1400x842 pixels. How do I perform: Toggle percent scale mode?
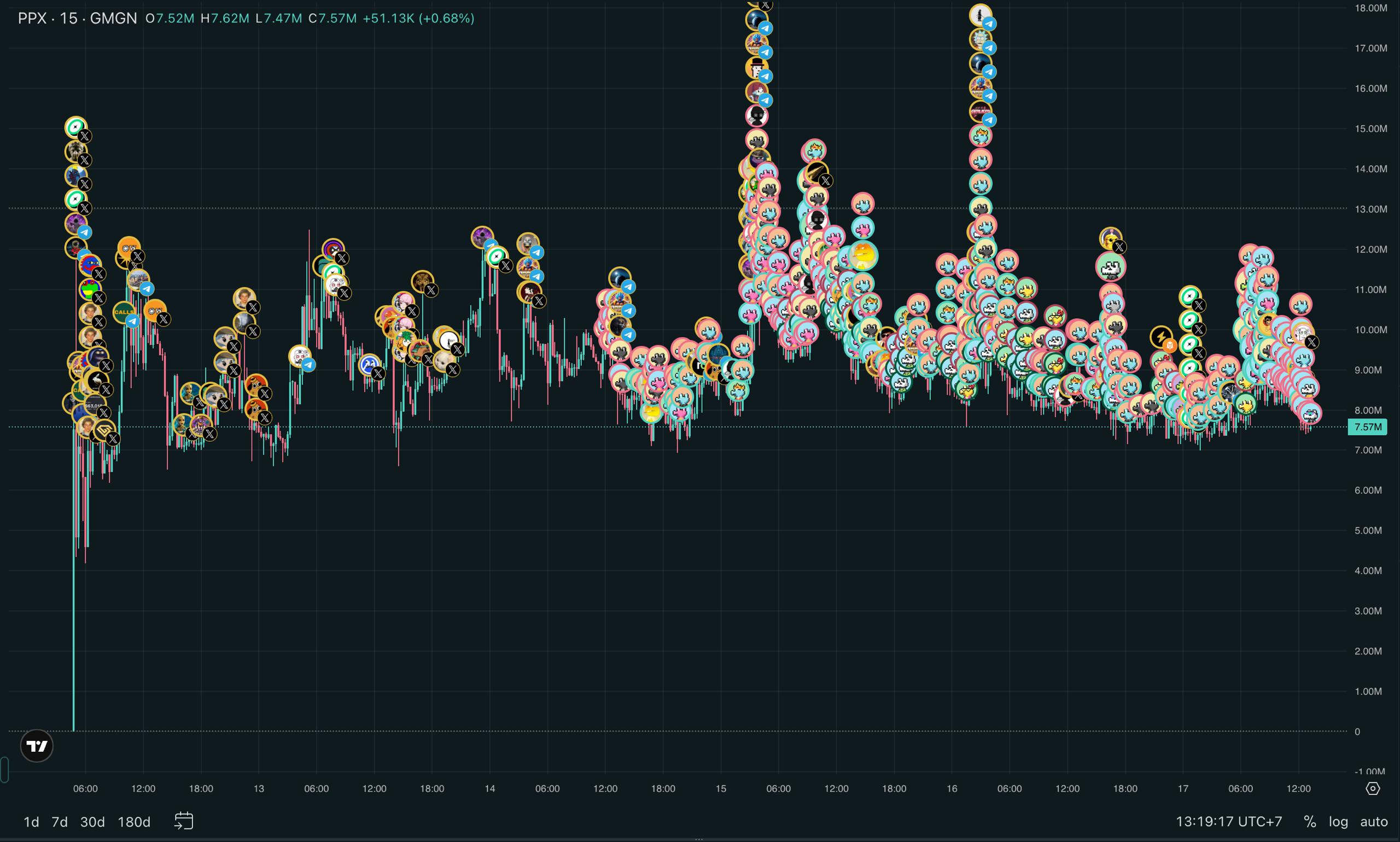click(1309, 821)
